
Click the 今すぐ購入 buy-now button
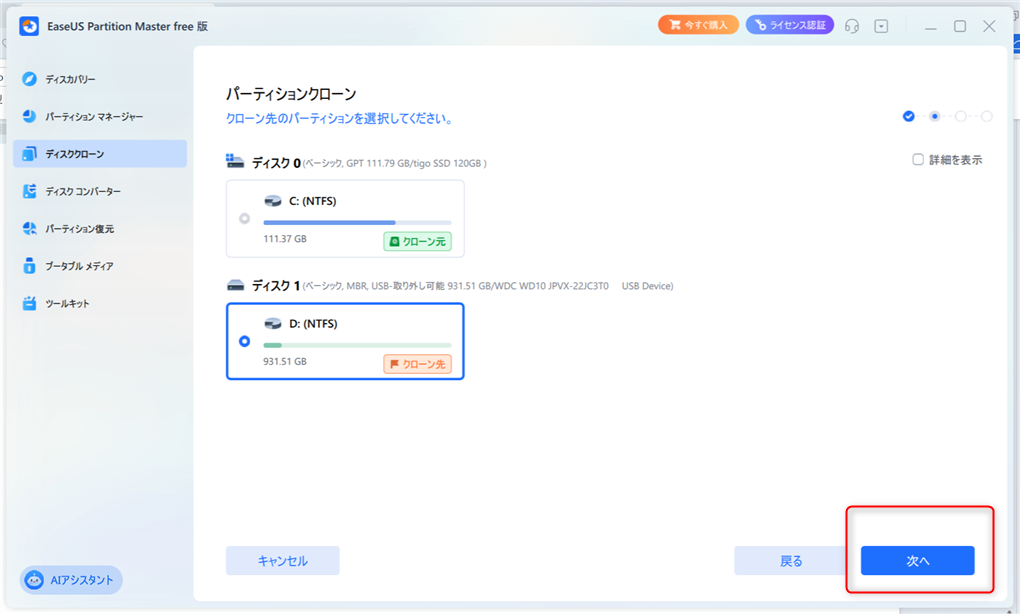pyautogui.click(x=698, y=25)
